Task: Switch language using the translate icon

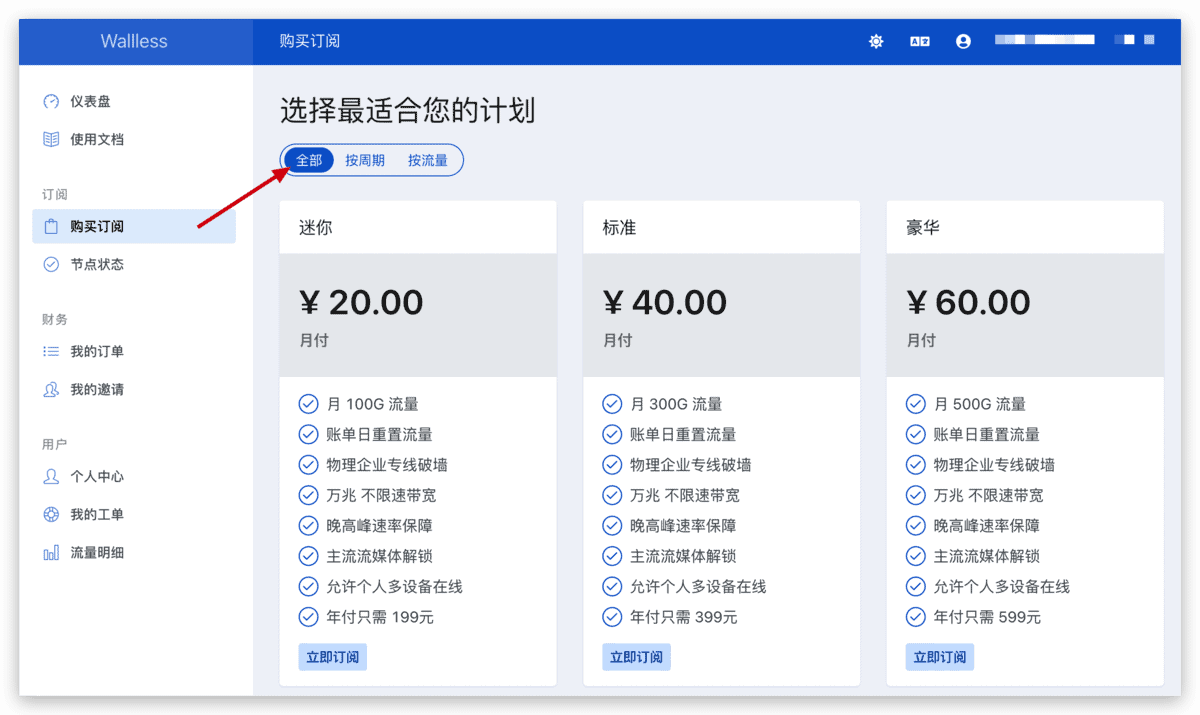Action: click(x=920, y=41)
